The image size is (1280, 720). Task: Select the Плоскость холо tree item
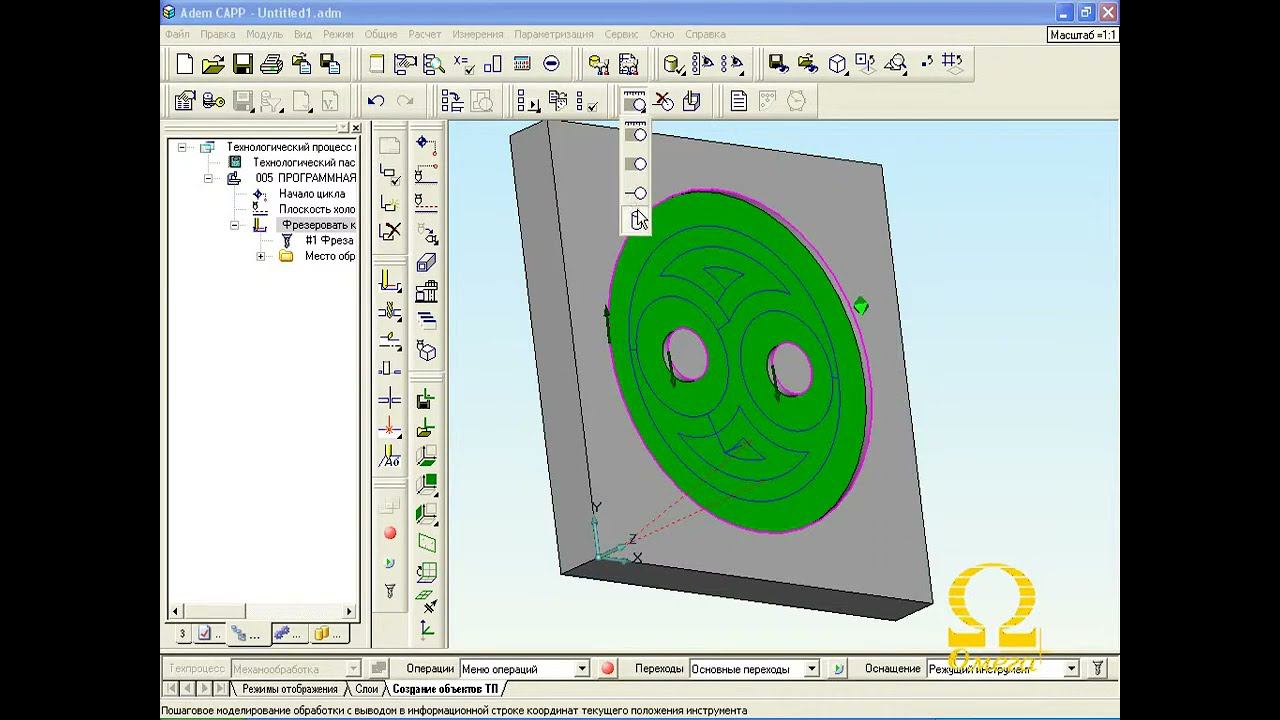pyautogui.click(x=317, y=209)
